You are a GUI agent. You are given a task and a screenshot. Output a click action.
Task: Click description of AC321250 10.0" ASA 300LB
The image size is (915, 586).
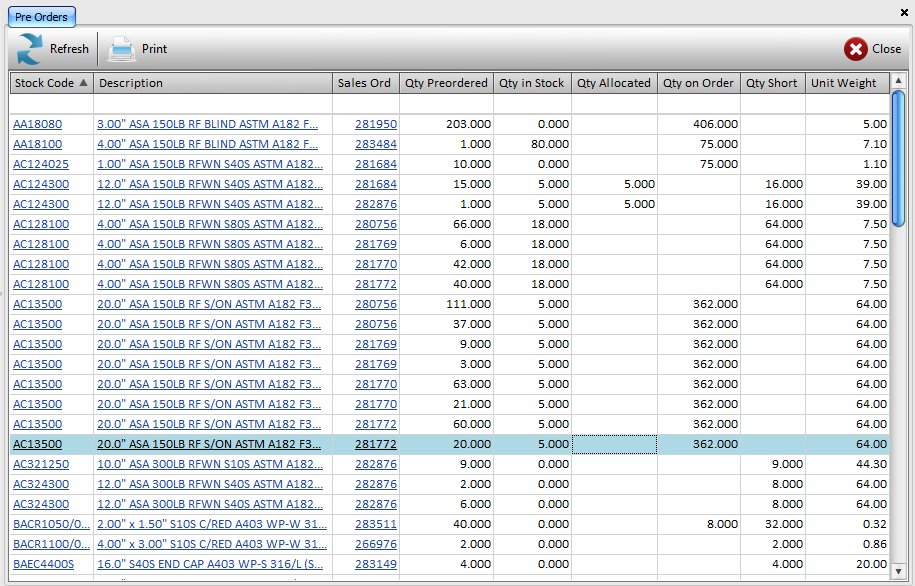pos(209,465)
